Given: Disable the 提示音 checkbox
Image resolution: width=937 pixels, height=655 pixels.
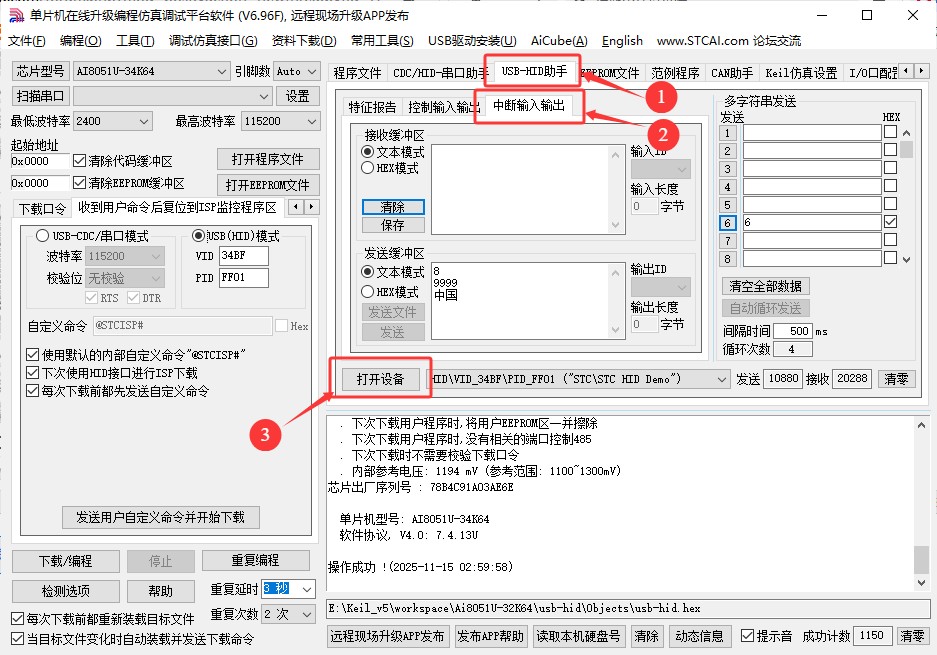Looking at the screenshot, I should pyautogui.click(x=746, y=634).
